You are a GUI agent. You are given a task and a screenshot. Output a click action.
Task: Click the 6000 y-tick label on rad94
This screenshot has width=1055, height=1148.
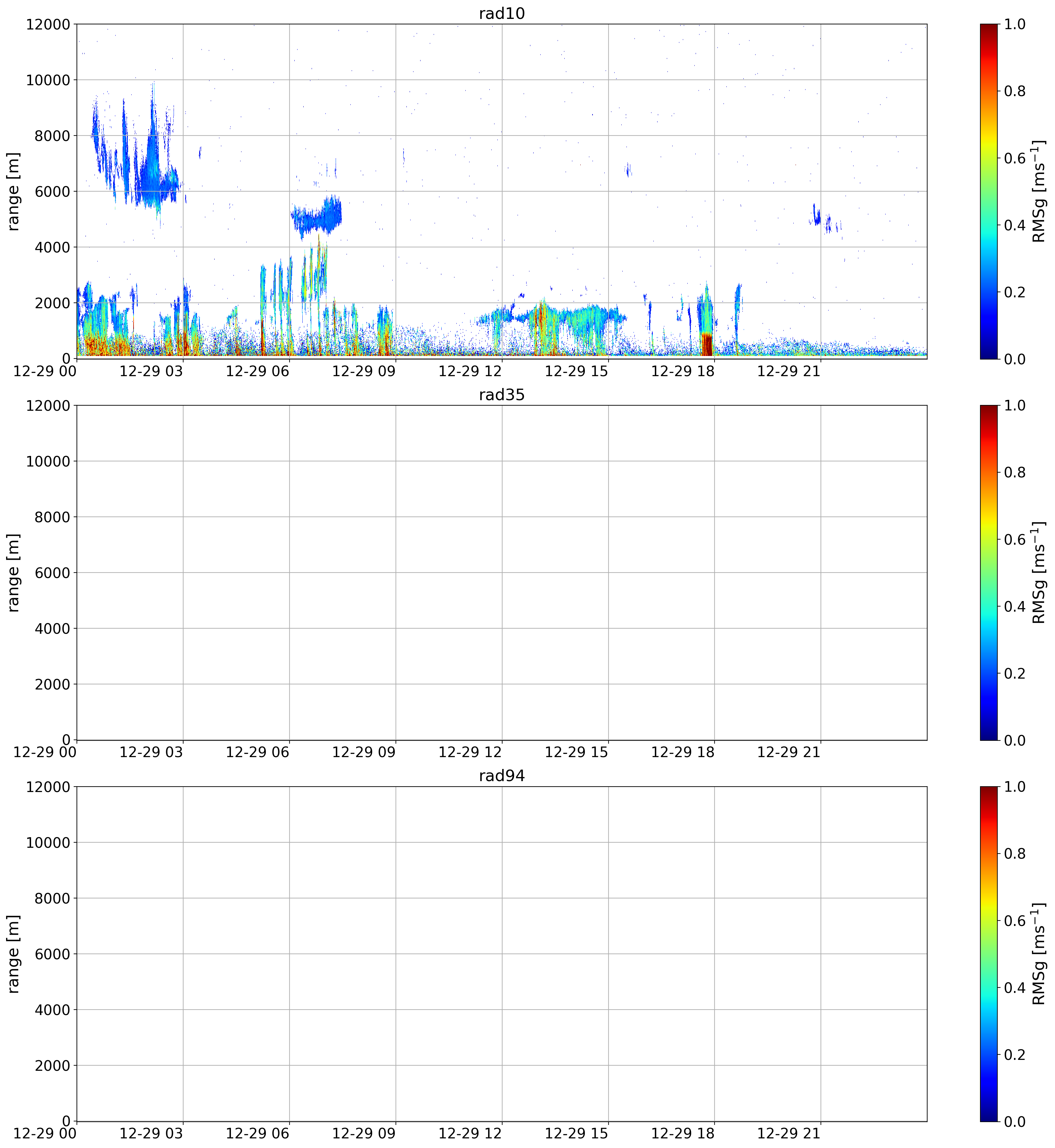click(x=53, y=954)
